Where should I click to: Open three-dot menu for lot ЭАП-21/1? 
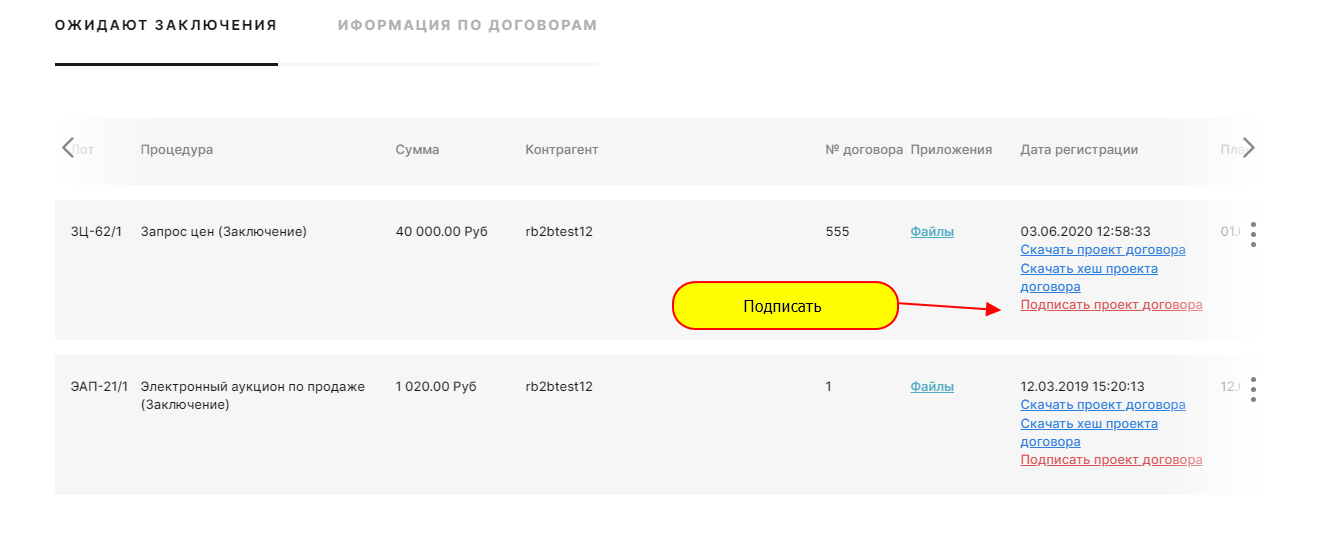1253,389
